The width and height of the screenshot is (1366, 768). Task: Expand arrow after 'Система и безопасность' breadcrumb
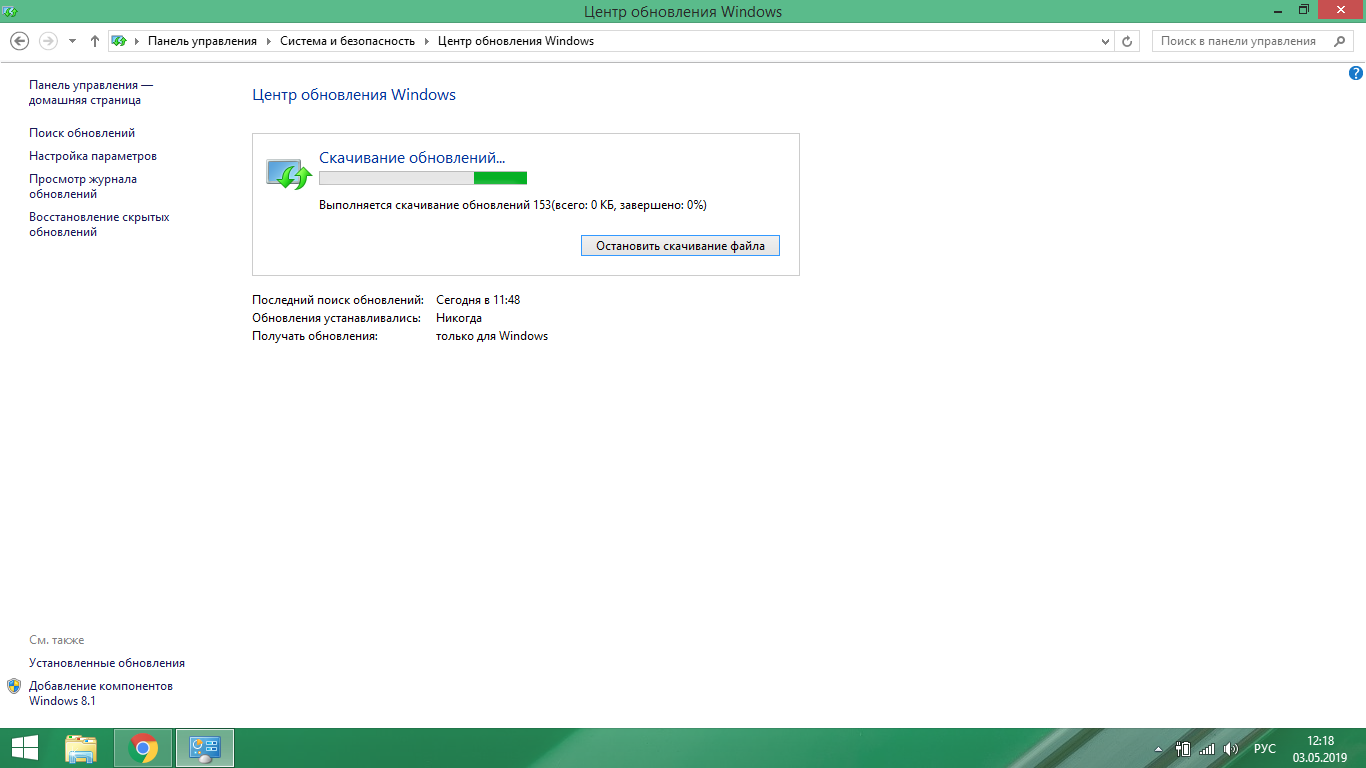427,41
